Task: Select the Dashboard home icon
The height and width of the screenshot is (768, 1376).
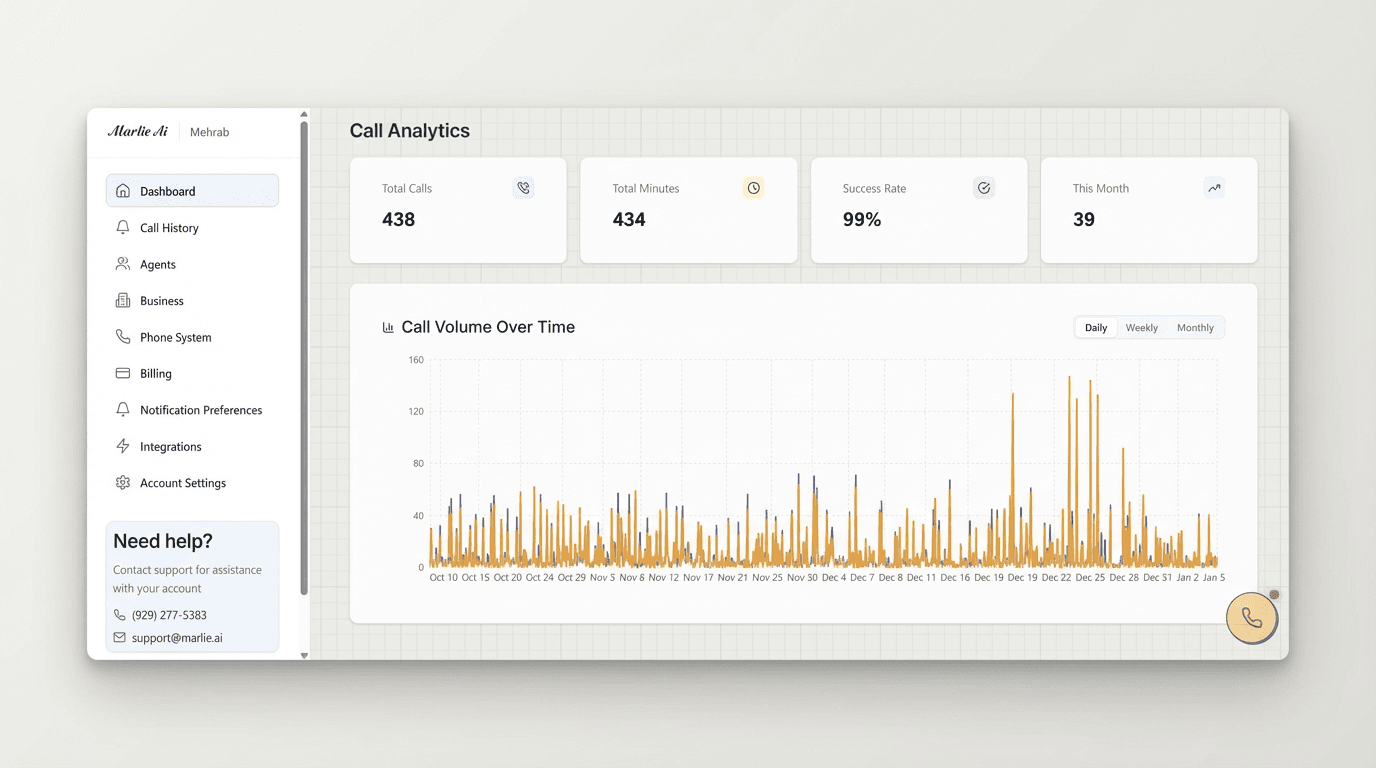Action: pos(122,190)
